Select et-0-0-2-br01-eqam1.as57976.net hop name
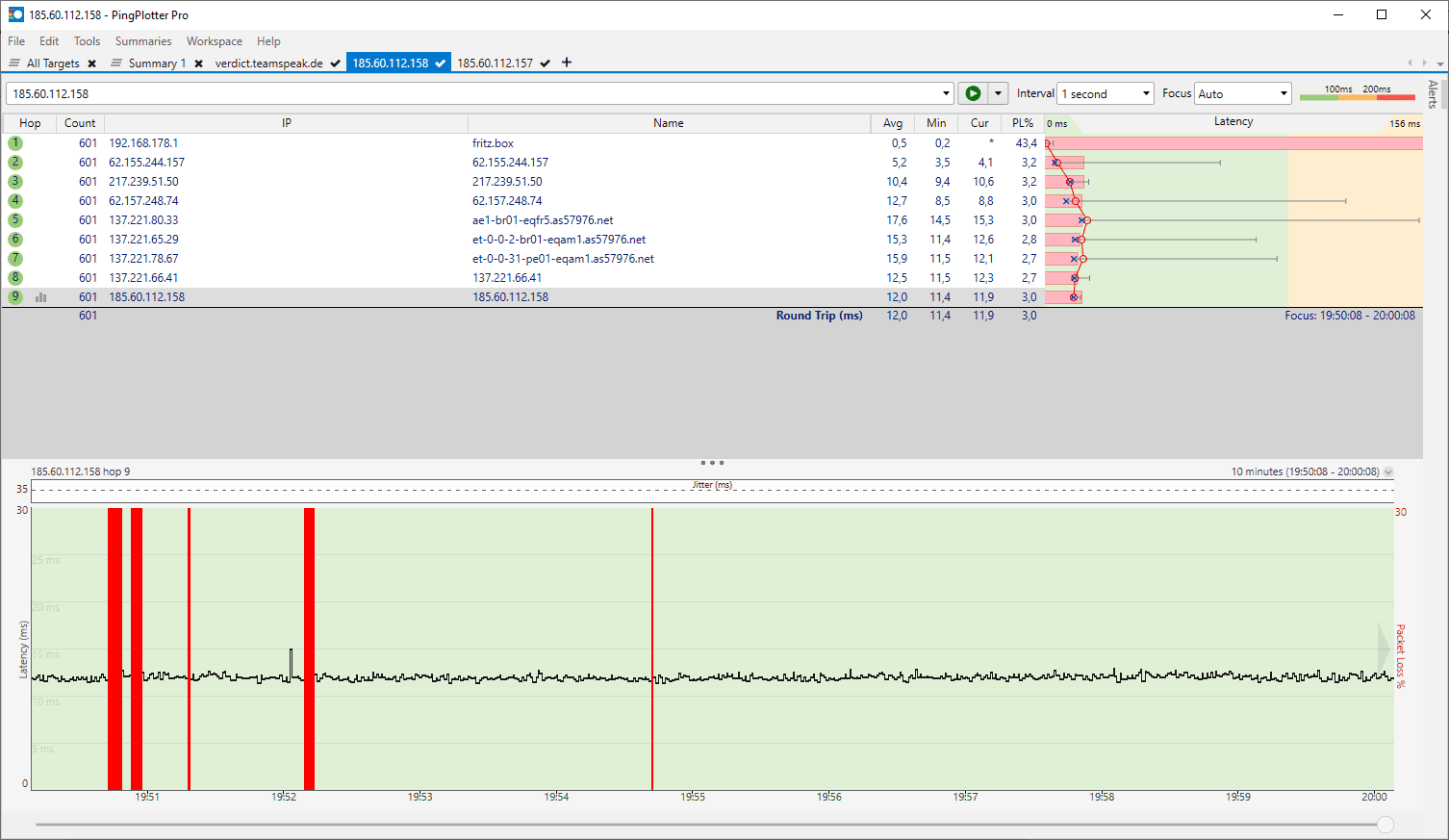Image resolution: width=1449 pixels, height=840 pixels. (x=559, y=240)
